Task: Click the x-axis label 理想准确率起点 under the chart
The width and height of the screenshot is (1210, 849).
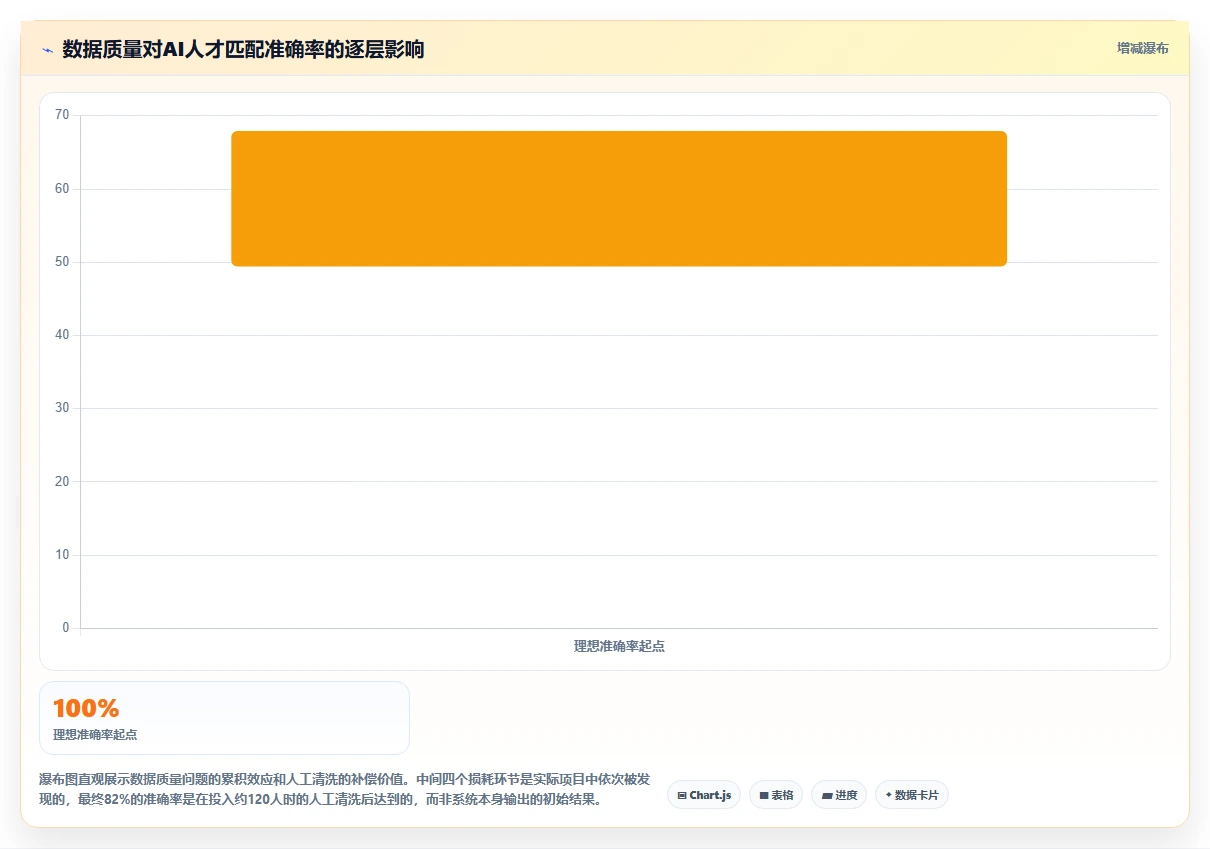Action: pyautogui.click(x=619, y=646)
